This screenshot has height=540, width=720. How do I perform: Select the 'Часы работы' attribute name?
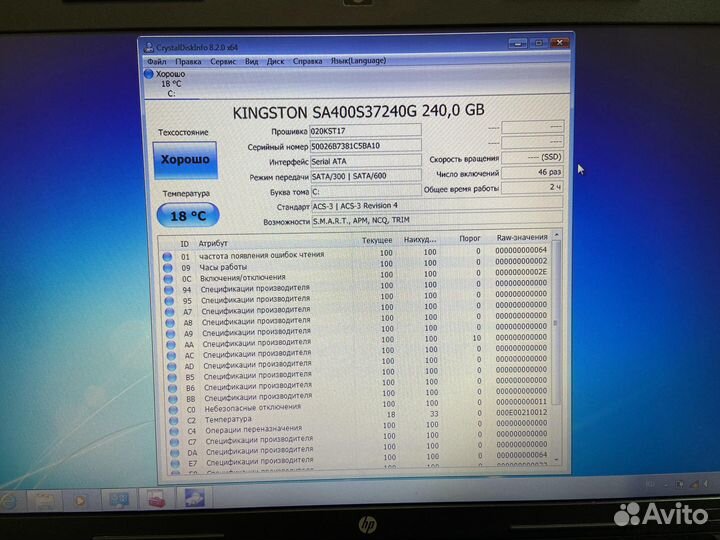[223, 267]
